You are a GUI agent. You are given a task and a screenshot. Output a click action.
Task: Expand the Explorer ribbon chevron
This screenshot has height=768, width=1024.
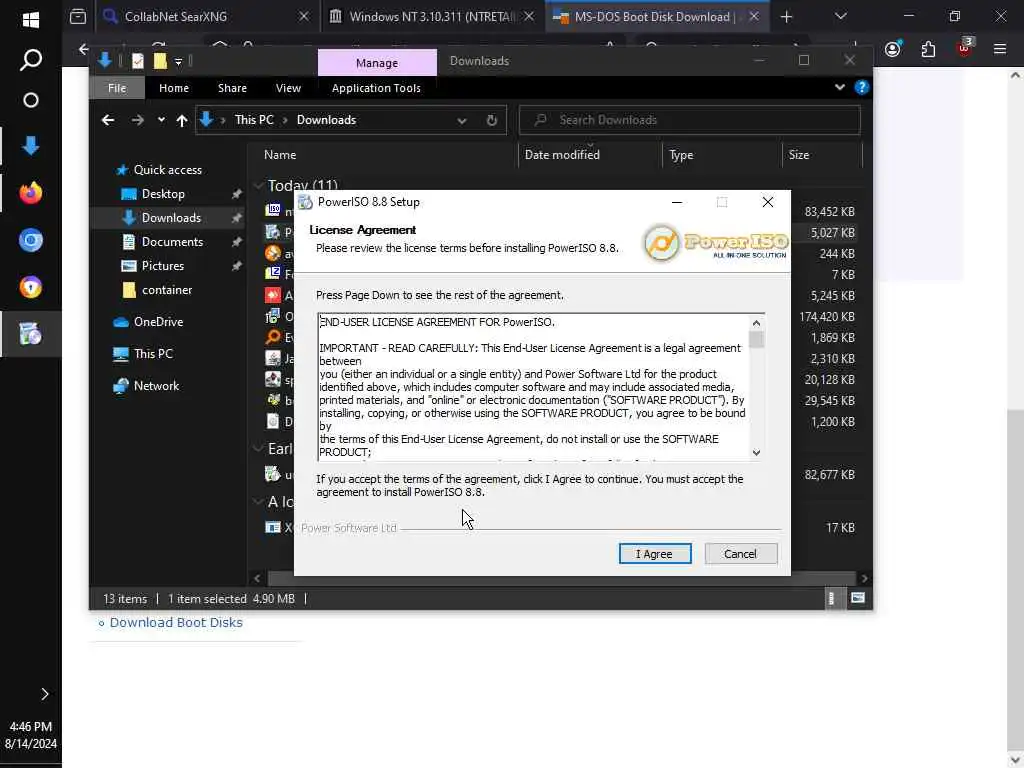pyautogui.click(x=840, y=88)
